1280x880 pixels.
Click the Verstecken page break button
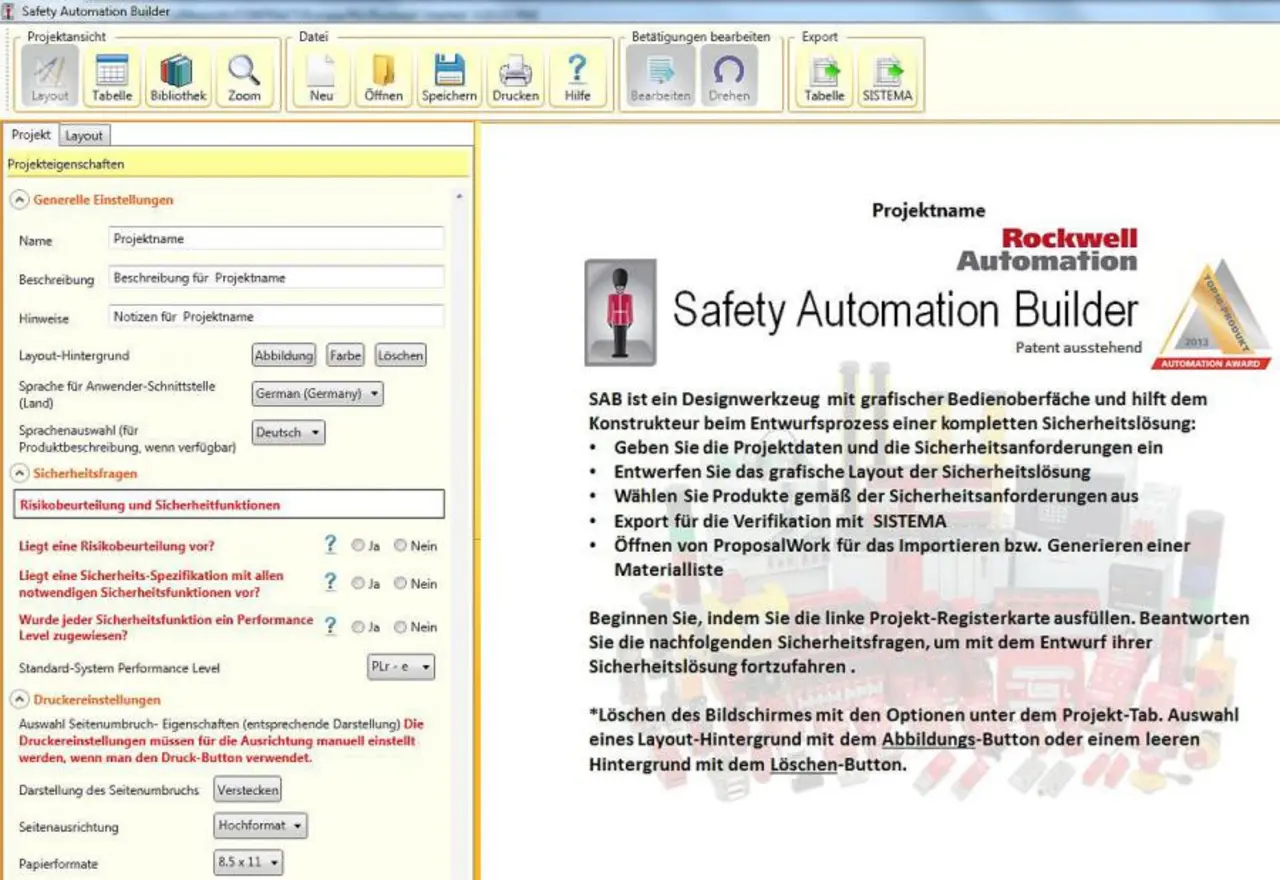click(x=248, y=789)
